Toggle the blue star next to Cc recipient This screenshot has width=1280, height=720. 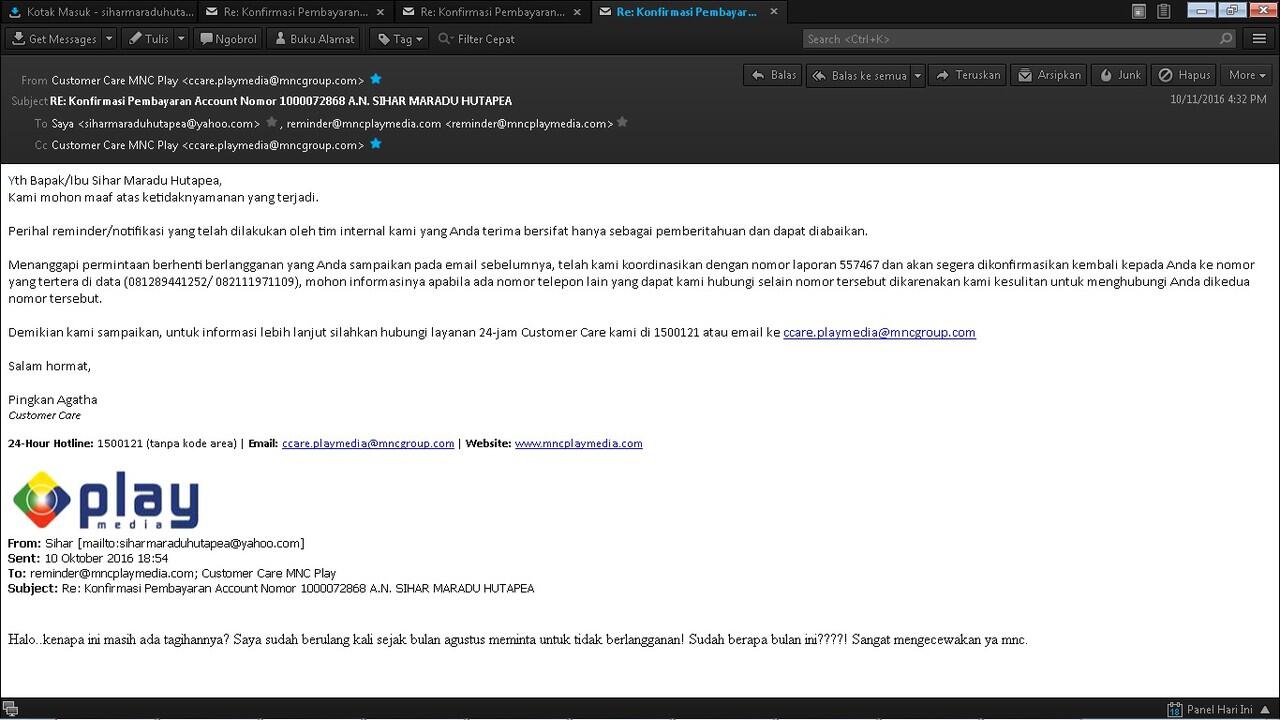pos(376,144)
